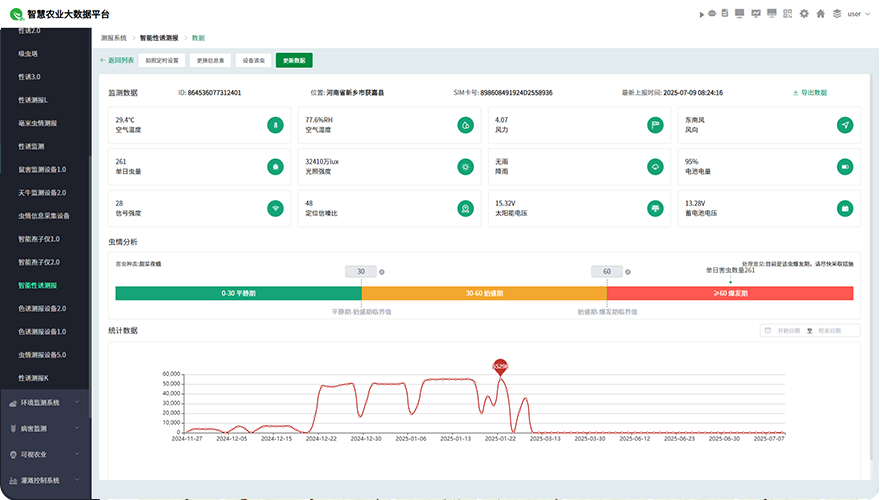The height and width of the screenshot is (500, 880).
Task: Click the green 更新数据 button
Action: [x=294, y=60]
